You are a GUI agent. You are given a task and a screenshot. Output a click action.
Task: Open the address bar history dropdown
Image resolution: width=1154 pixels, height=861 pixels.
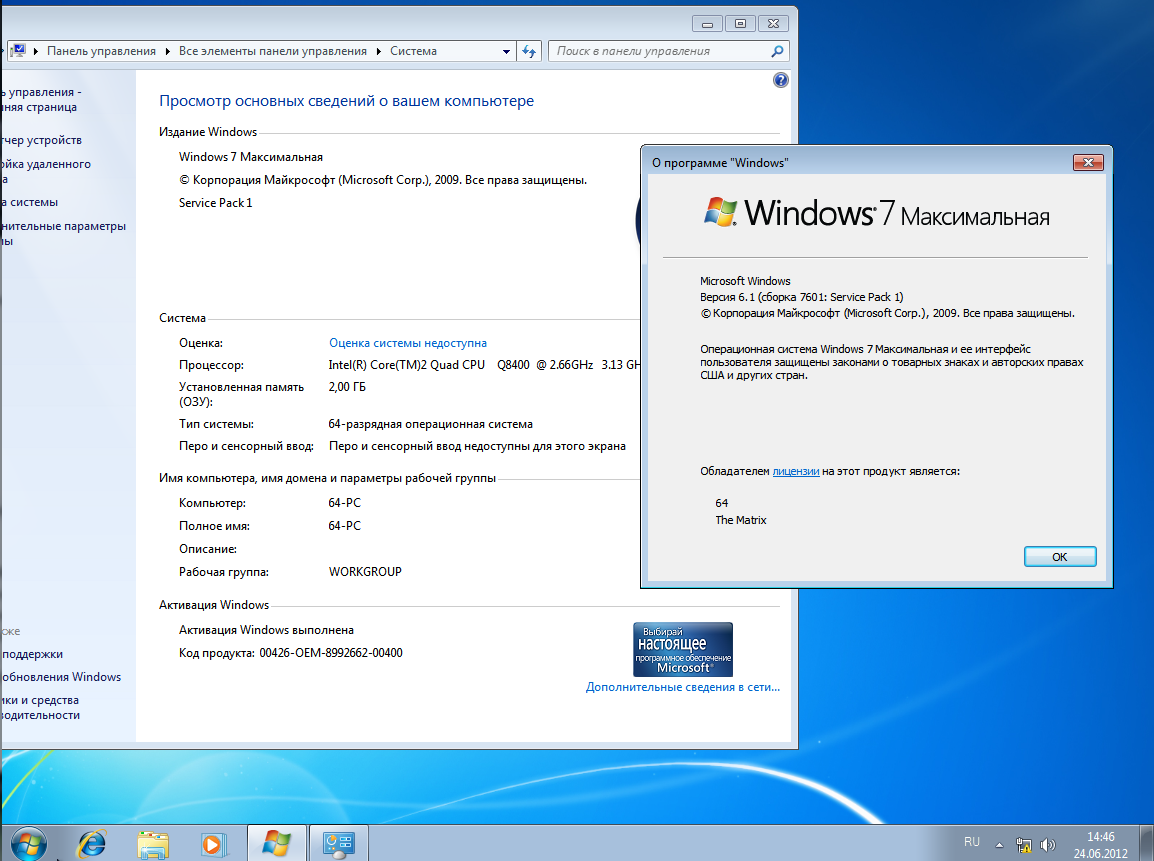click(506, 52)
